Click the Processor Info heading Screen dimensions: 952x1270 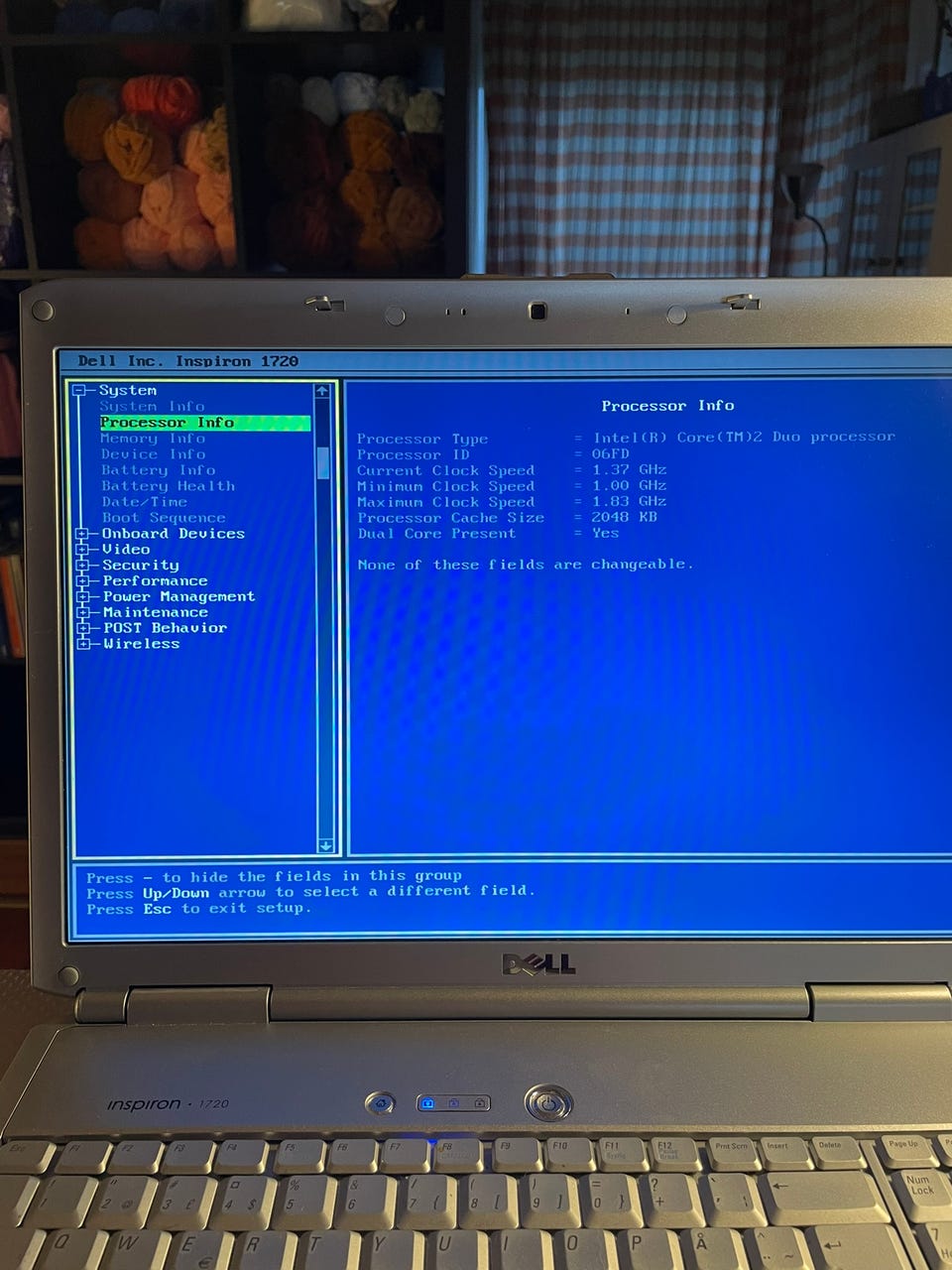667,406
